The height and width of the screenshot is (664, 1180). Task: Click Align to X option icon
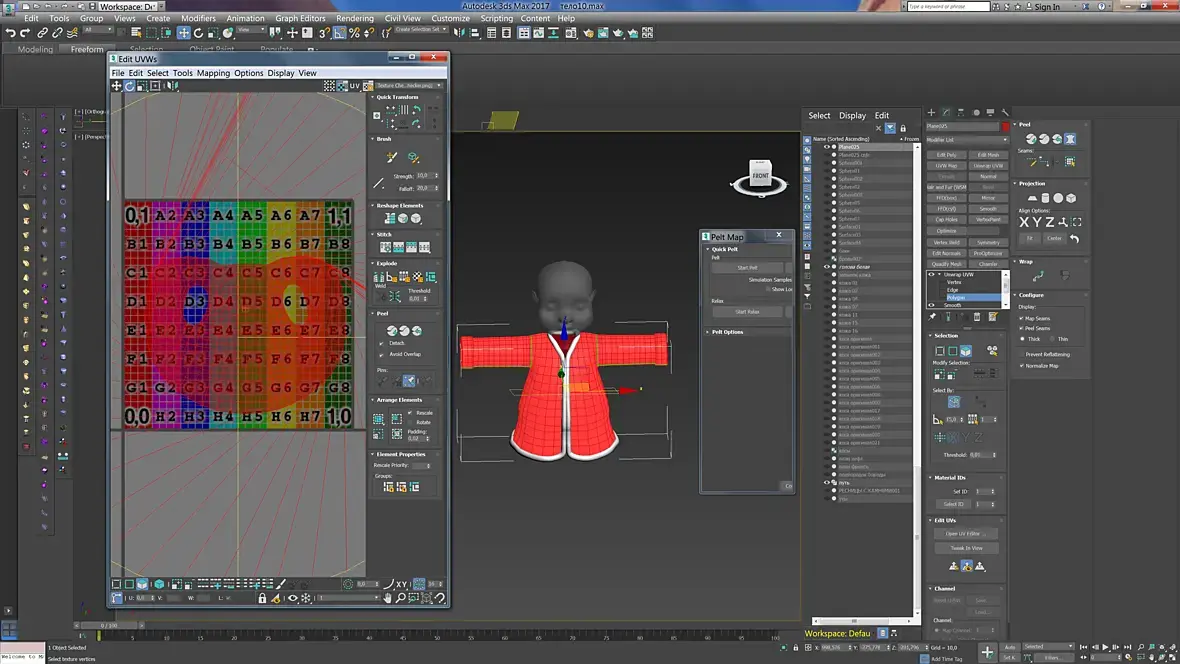[x=1023, y=222]
